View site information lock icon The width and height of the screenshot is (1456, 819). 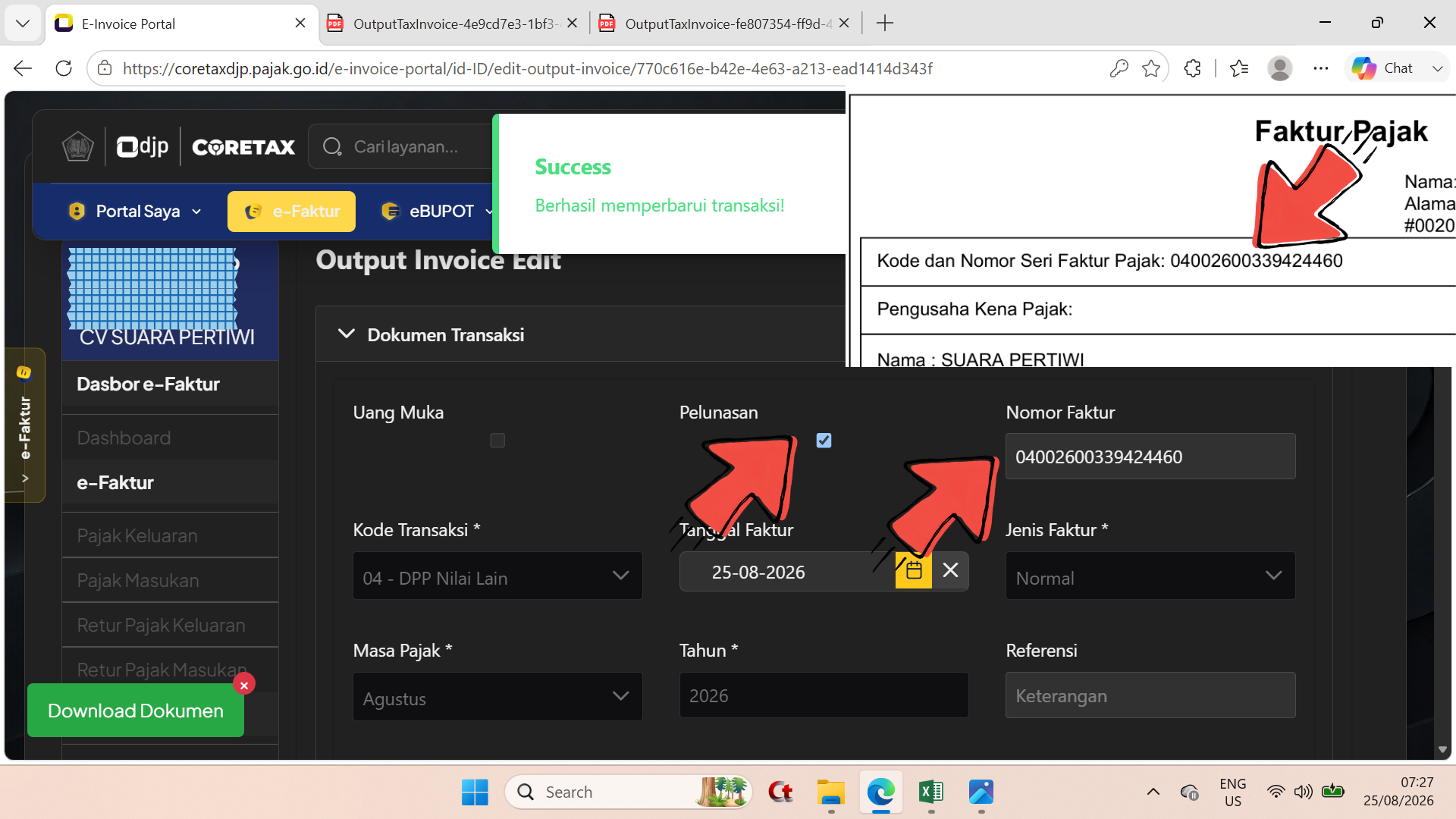click(105, 69)
